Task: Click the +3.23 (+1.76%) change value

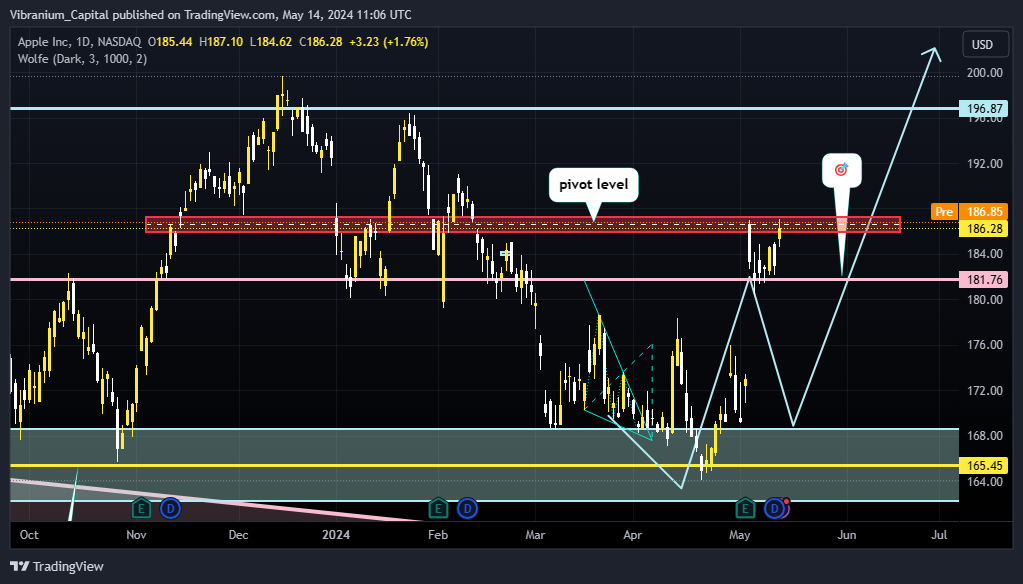Action: [389, 42]
